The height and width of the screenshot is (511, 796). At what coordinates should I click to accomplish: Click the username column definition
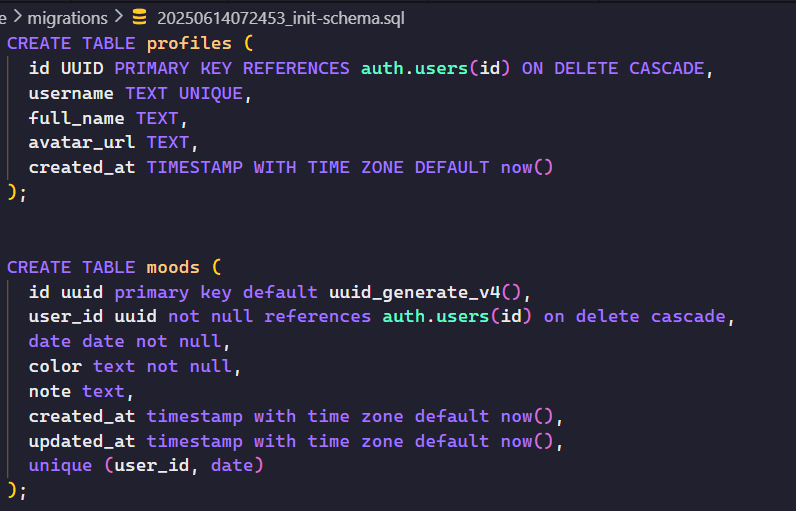(x=140, y=93)
